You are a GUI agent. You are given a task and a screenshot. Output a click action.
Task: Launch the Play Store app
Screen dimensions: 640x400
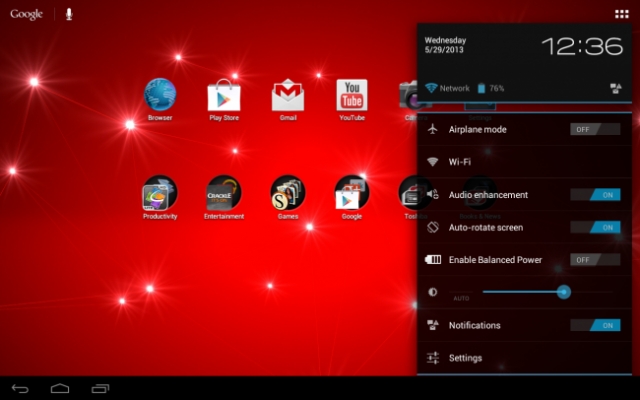click(x=224, y=96)
